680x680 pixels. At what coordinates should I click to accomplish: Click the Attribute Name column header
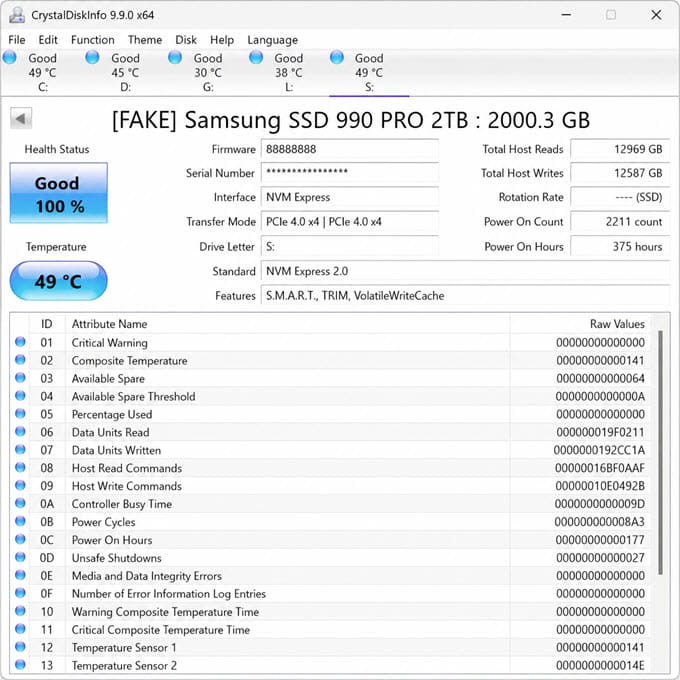(288, 324)
